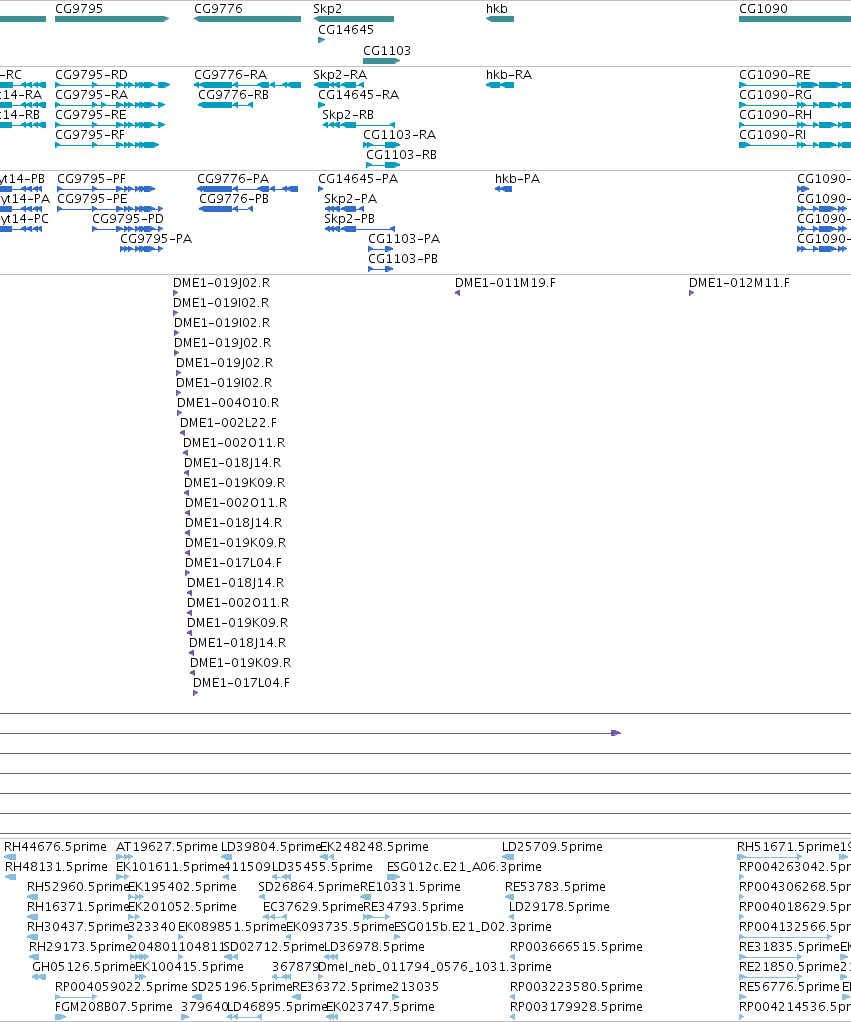Click EST RP003666515.5prime
Image resolution: width=851 pixels, height=1022 pixels.
(x=576, y=947)
